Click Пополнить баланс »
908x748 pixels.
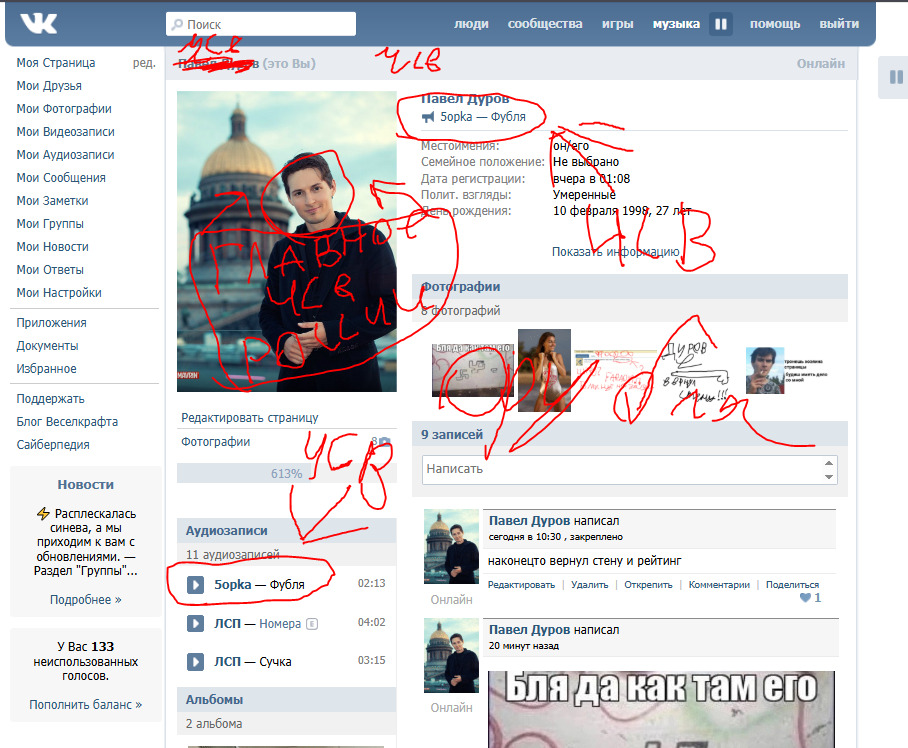click(86, 705)
